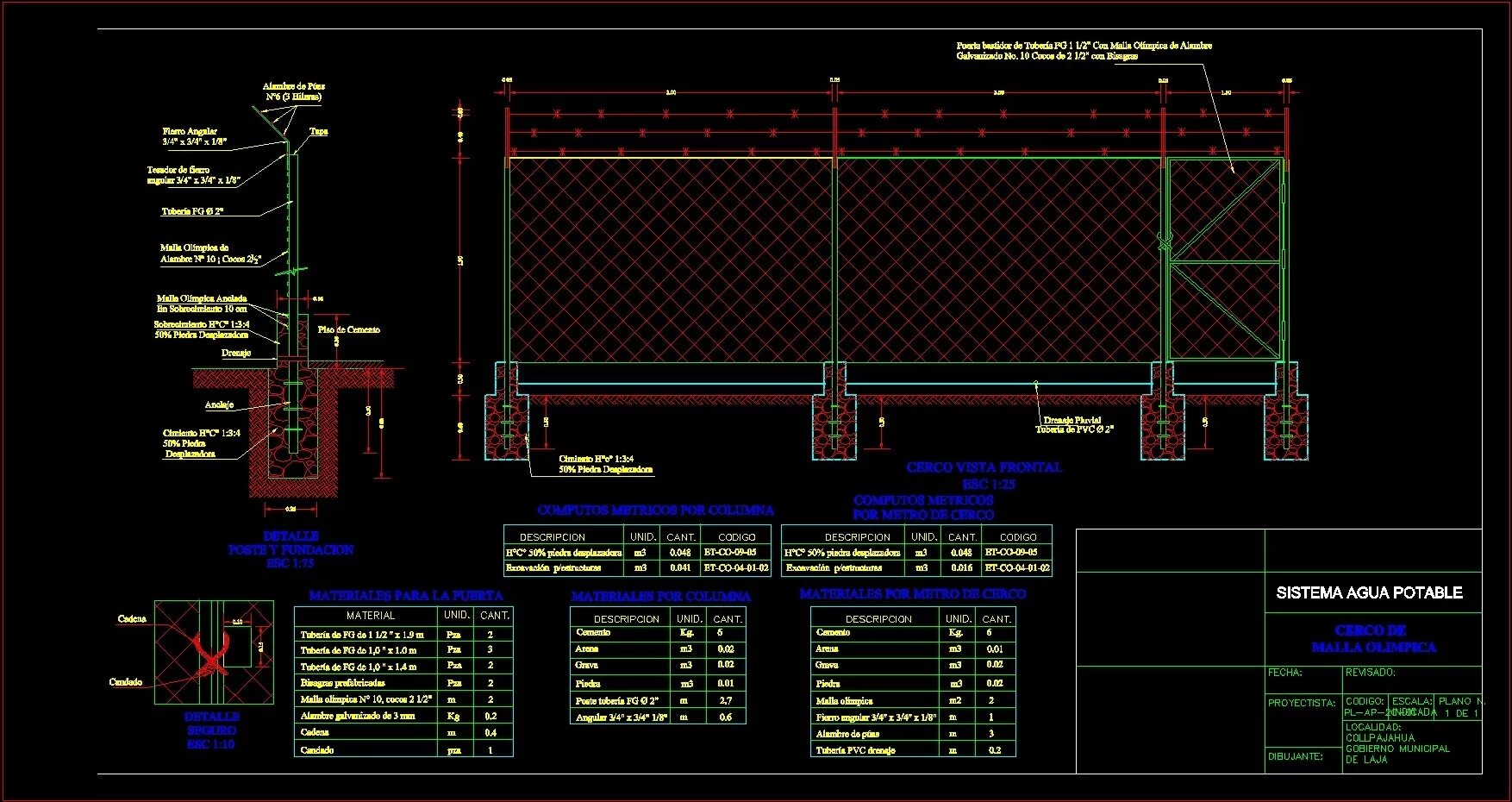Select the 'CODIGO' header in columna computos table
The width and height of the screenshot is (1512, 802).
click(736, 537)
